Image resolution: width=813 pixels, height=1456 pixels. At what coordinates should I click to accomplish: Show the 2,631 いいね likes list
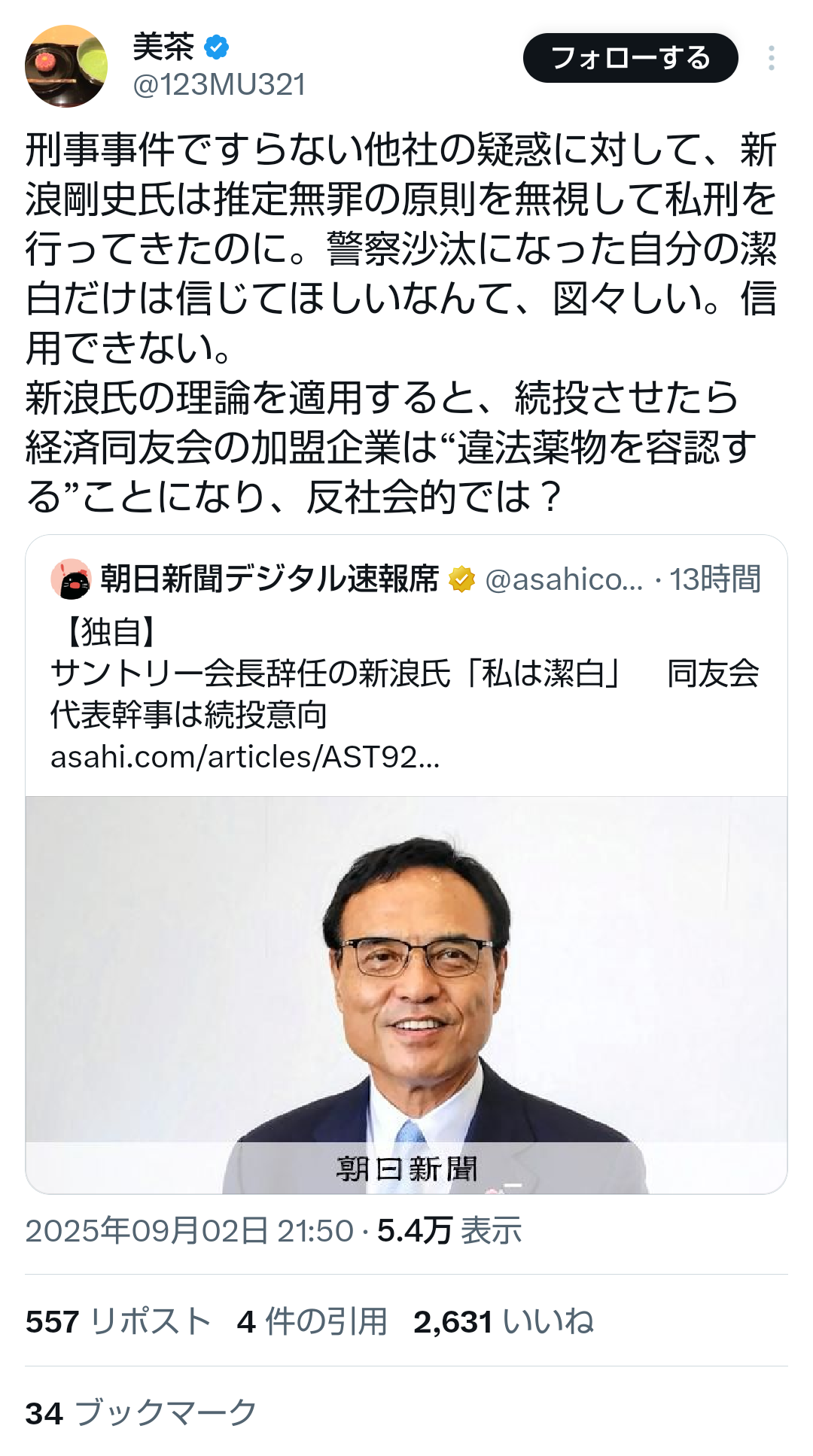(504, 1321)
